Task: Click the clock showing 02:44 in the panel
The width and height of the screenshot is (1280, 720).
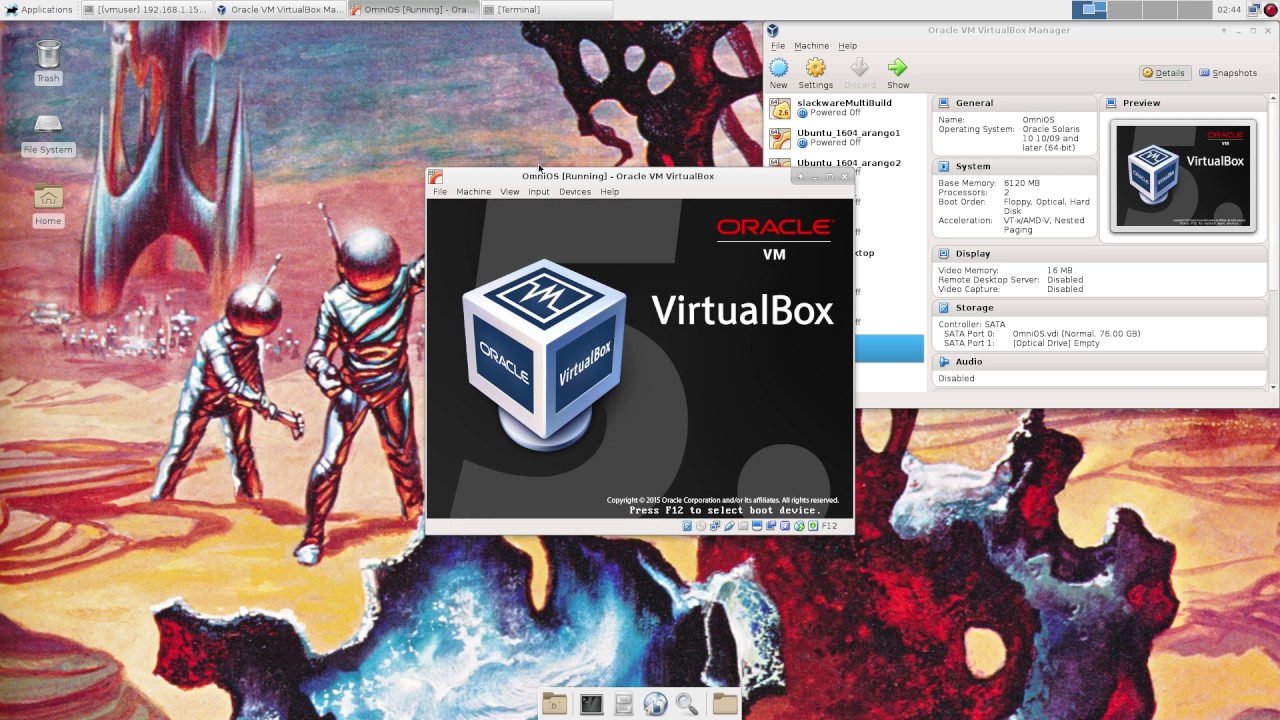Action: pos(1229,9)
